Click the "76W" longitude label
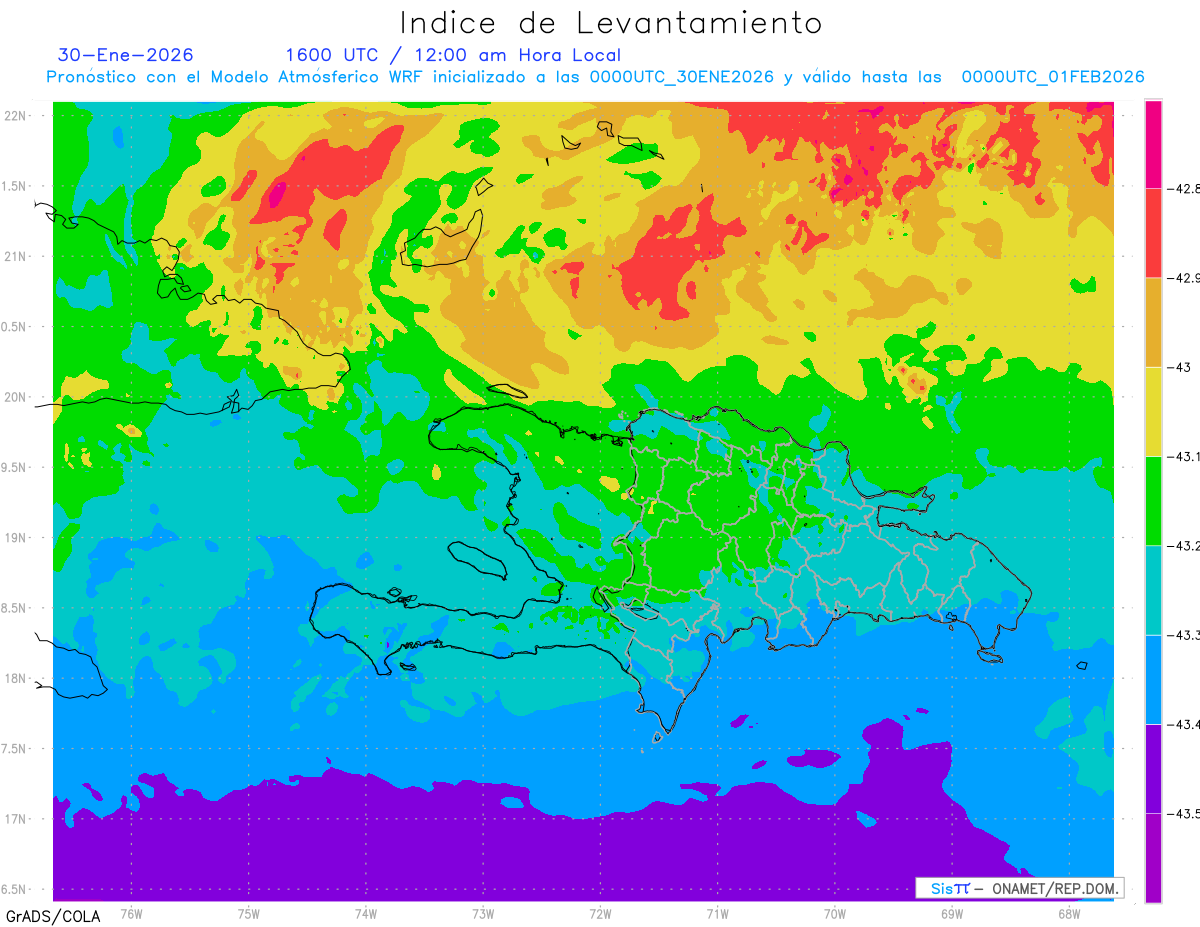This screenshot has width=1200, height=927. 131,913
